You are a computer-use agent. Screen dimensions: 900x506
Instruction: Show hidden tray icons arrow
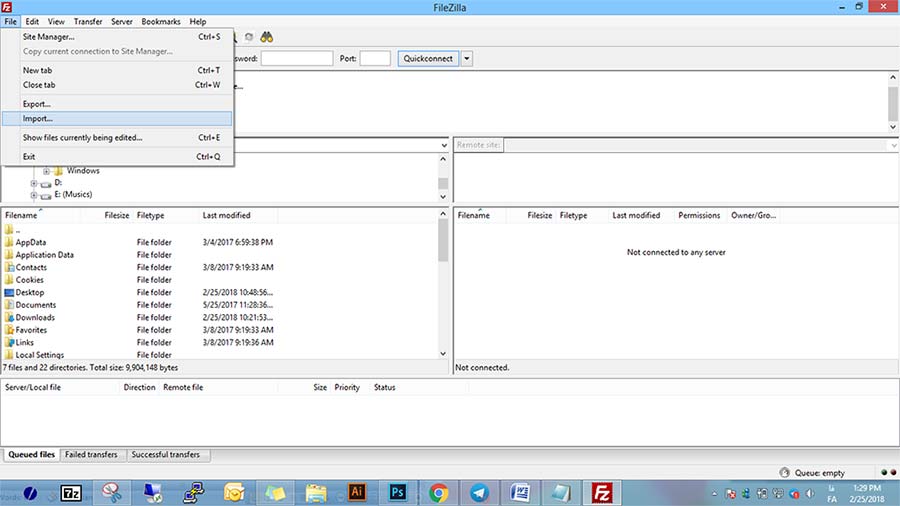715,493
